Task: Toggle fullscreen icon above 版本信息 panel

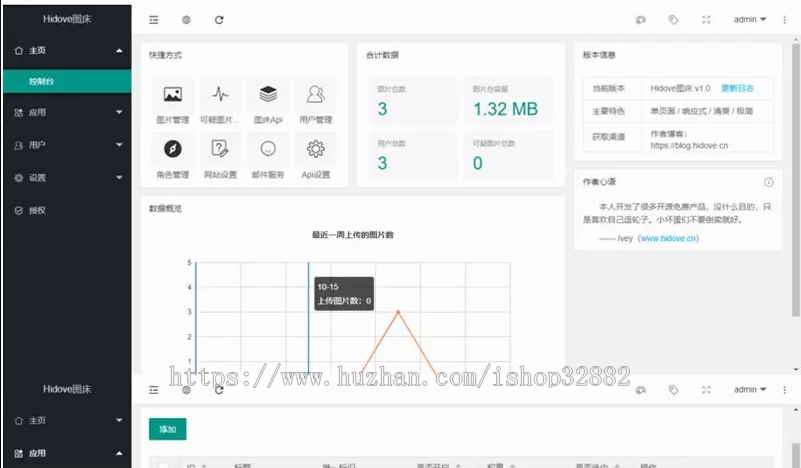Action: pyautogui.click(x=706, y=20)
